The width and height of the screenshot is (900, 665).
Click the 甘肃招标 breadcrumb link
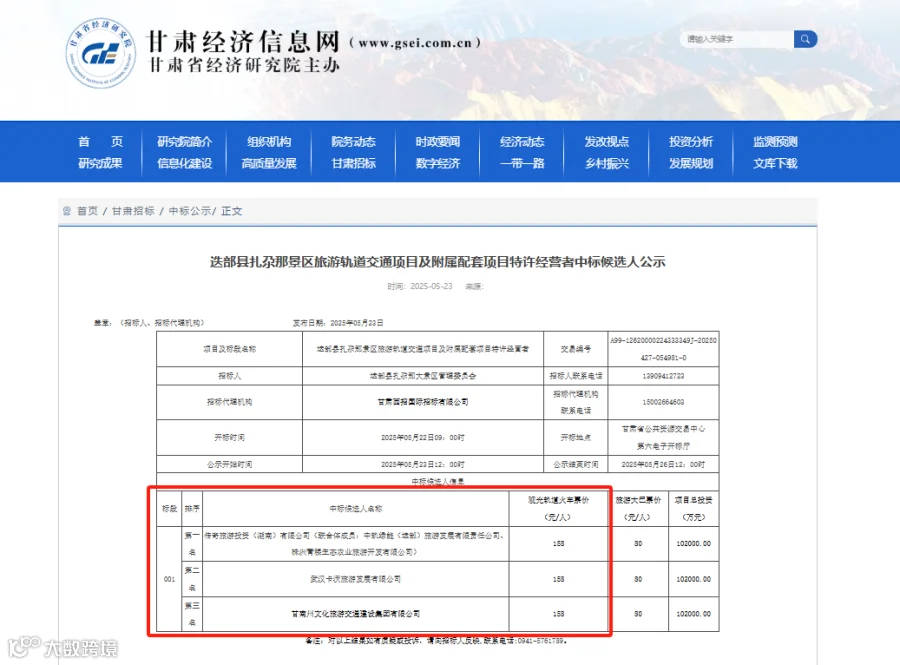point(133,211)
